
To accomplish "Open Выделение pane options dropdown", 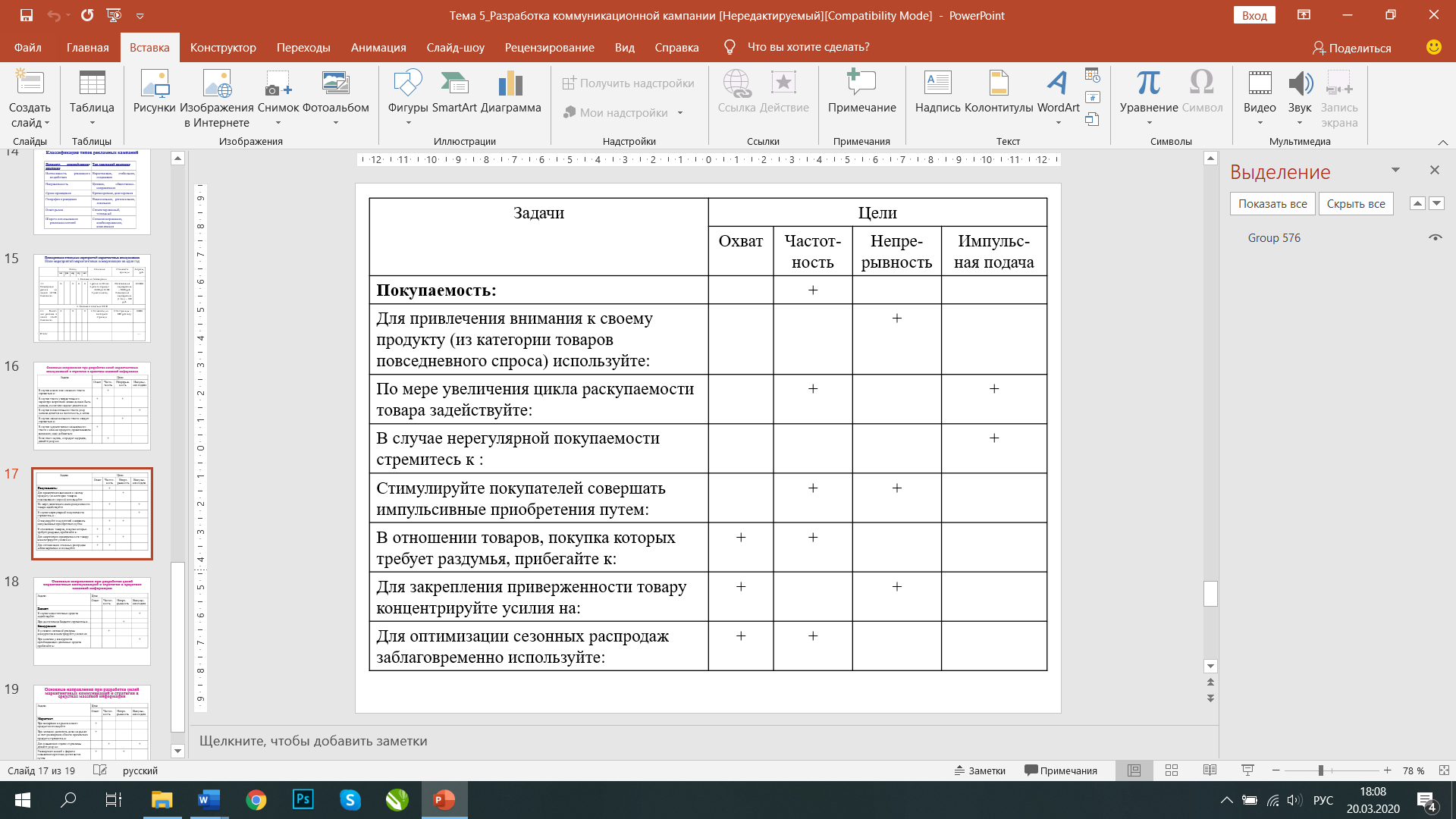I will pyautogui.click(x=1395, y=170).
